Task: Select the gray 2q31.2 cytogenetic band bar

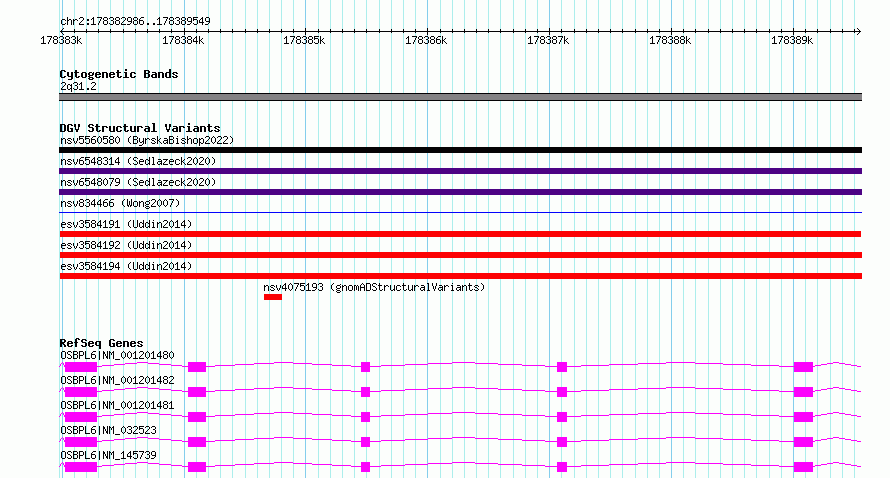Action: click(x=460, y=97)
